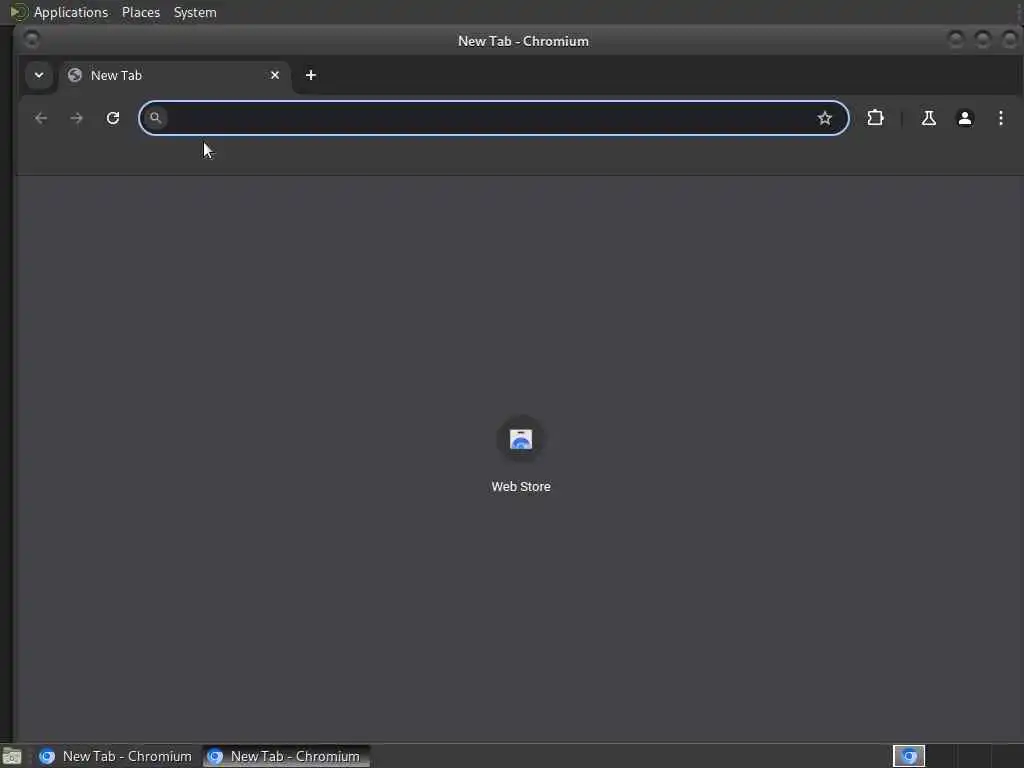Image resolution: width=1024 pixels, height=768 pixels.
Task: Click the window menu button in title bar
Action: [31, 40]
